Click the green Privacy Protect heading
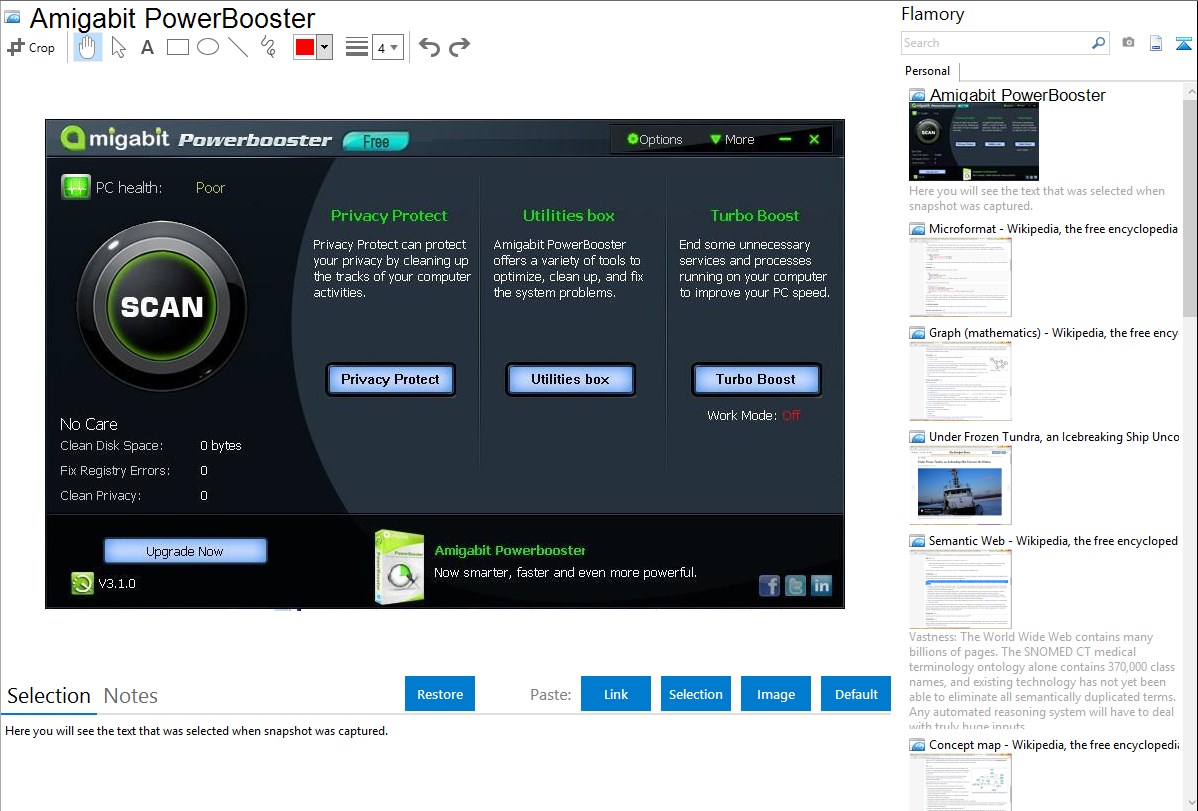 pos(389,216)
